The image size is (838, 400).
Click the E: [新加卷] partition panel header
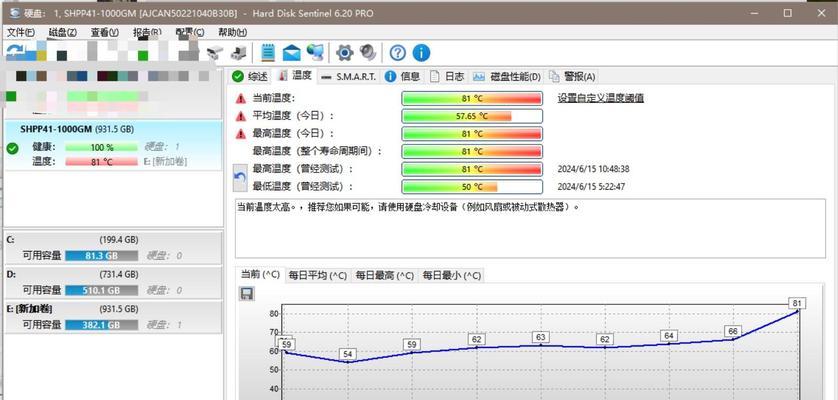click(x=113, y=309)
